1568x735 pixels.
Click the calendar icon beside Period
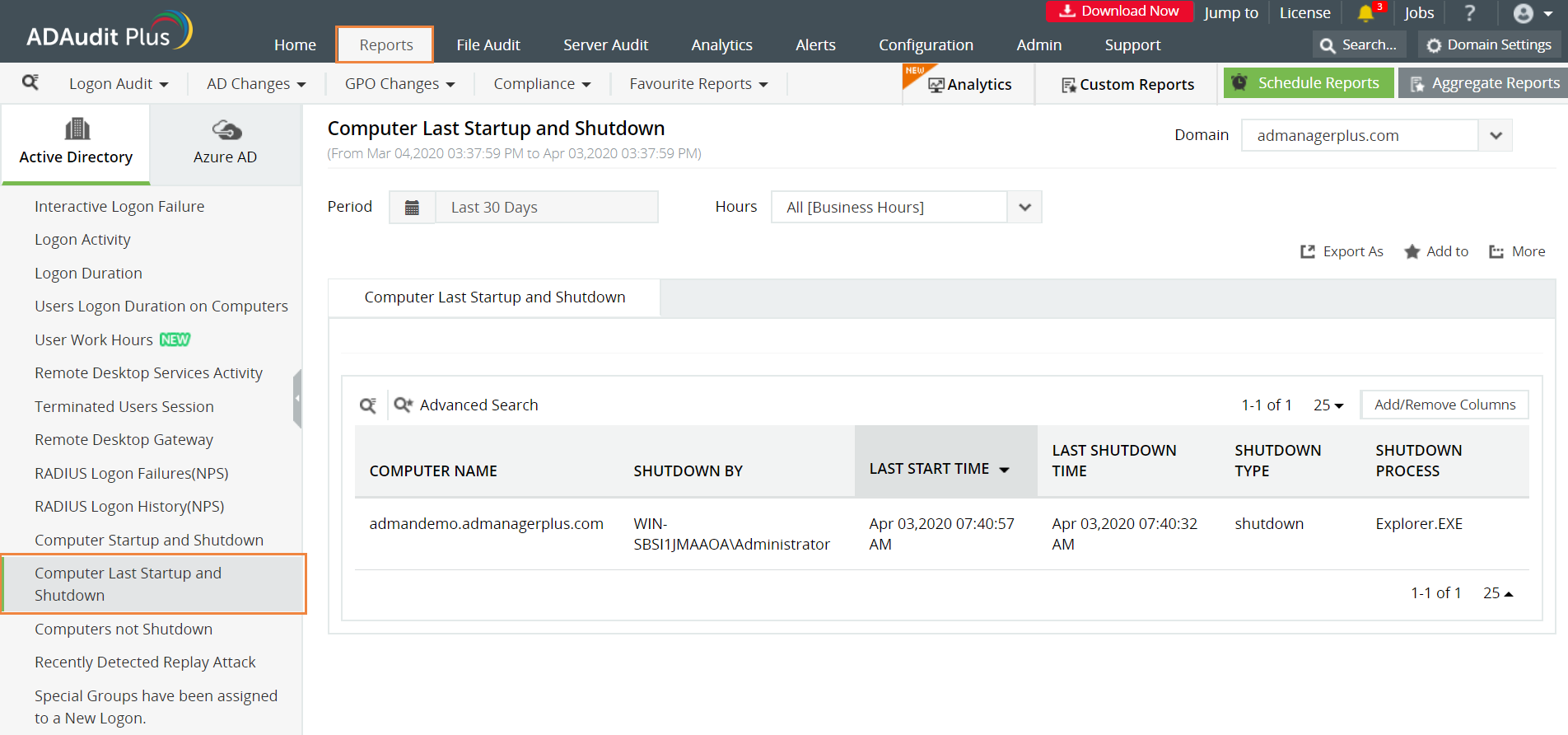coord(412,208)
